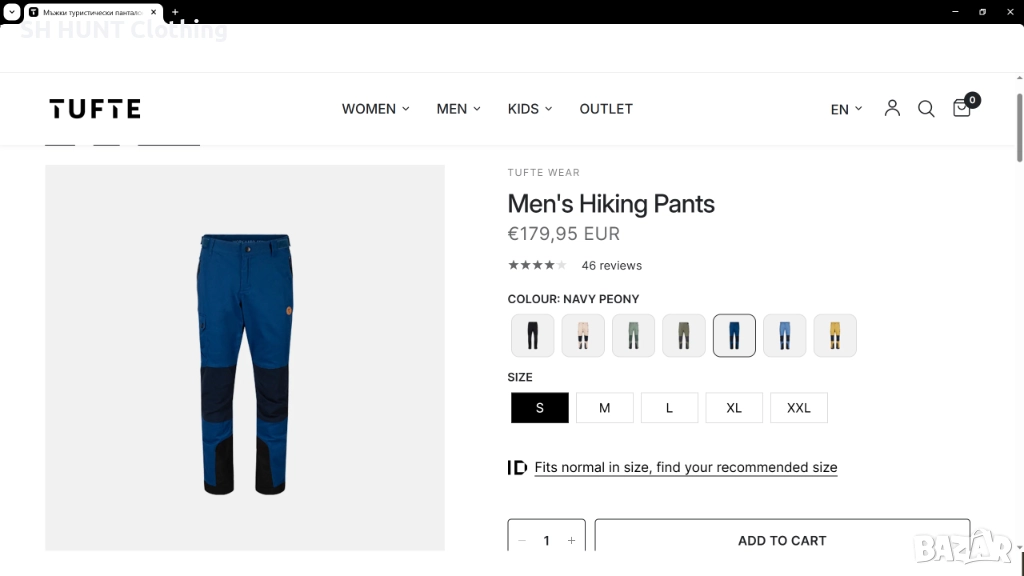Open the user account icon

point(892,108)
